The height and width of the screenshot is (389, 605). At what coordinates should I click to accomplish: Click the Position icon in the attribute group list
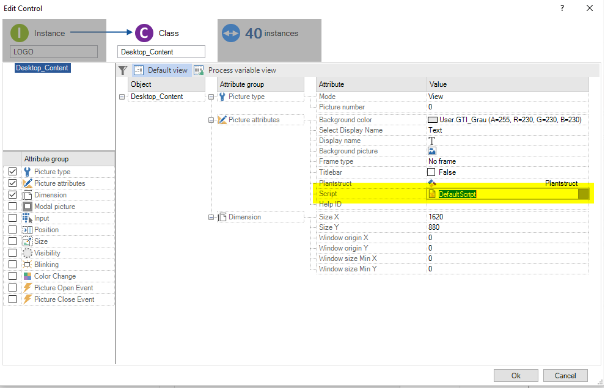(27, 230)
